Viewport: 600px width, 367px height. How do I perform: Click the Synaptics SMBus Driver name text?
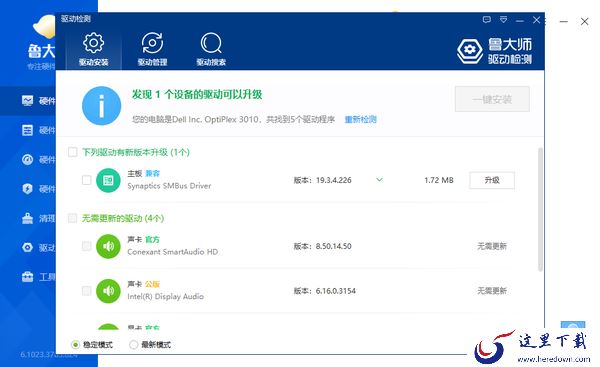(169, 186)
